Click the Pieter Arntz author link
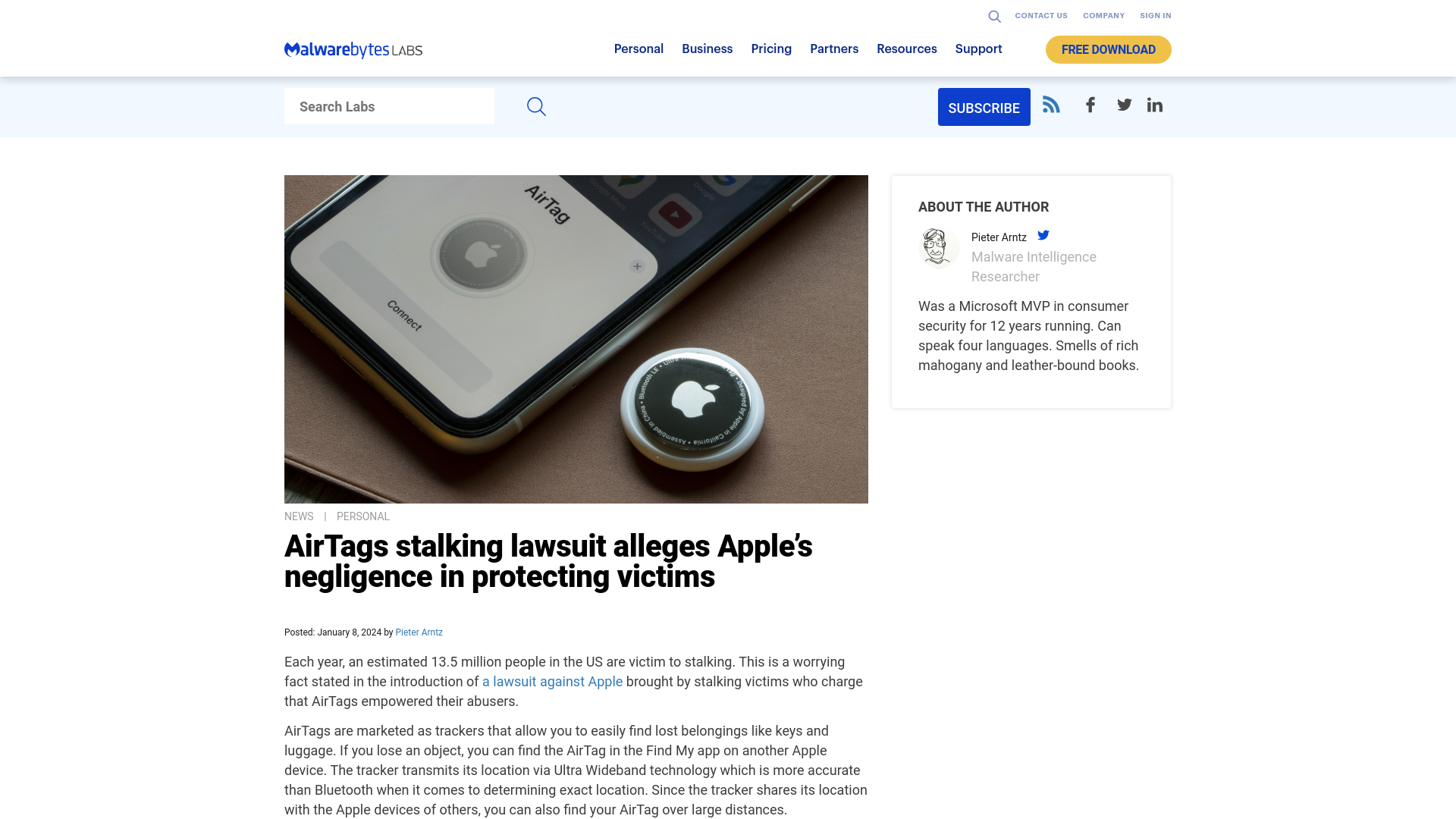Screen dimensions: 1456x819 click(419, 632)
